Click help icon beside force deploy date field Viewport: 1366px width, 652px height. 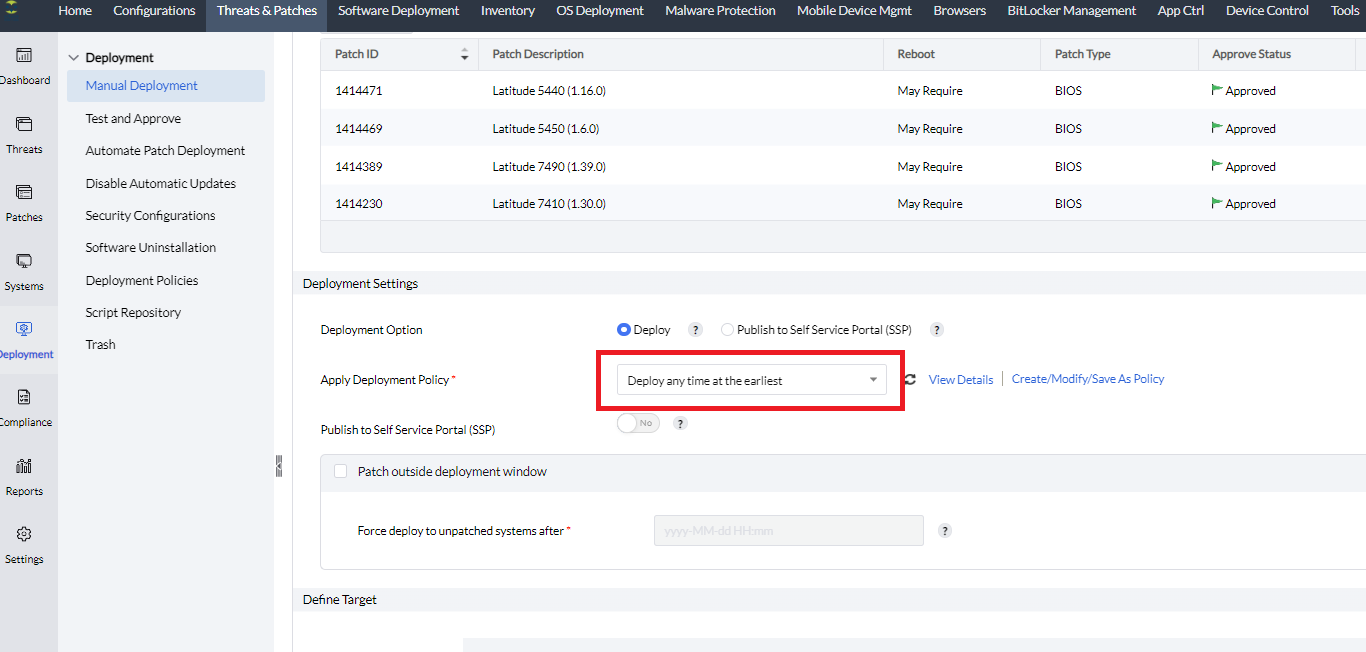coord(945,531)
